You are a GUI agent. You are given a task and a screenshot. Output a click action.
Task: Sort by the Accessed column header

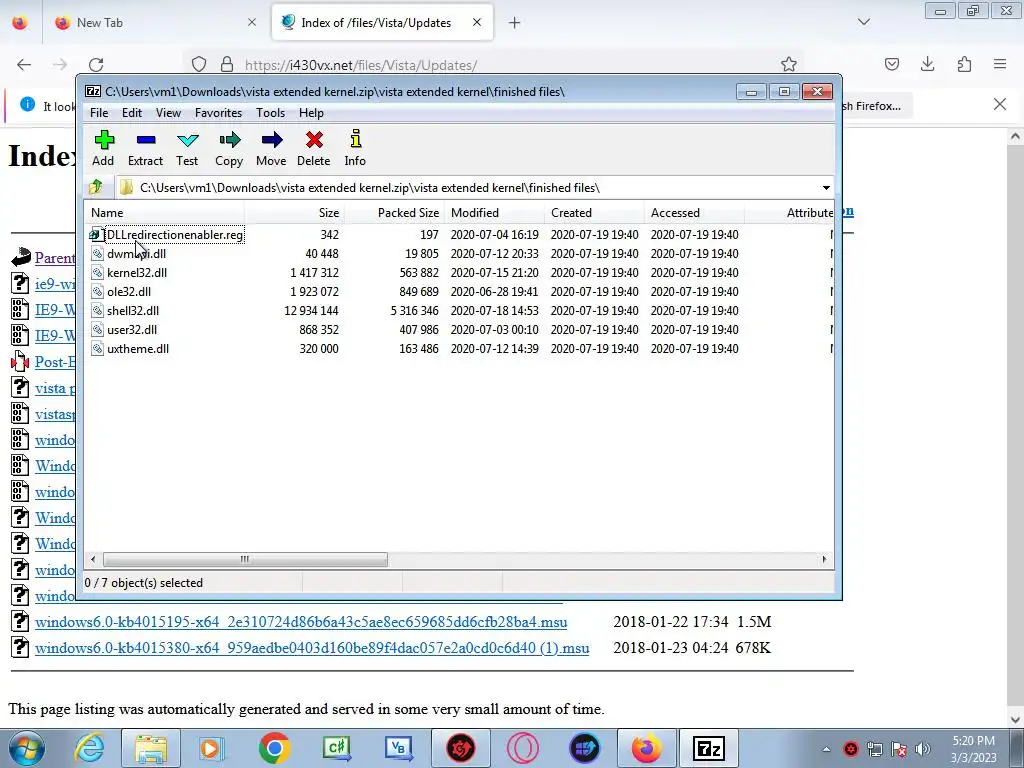(x=694, y=213)
